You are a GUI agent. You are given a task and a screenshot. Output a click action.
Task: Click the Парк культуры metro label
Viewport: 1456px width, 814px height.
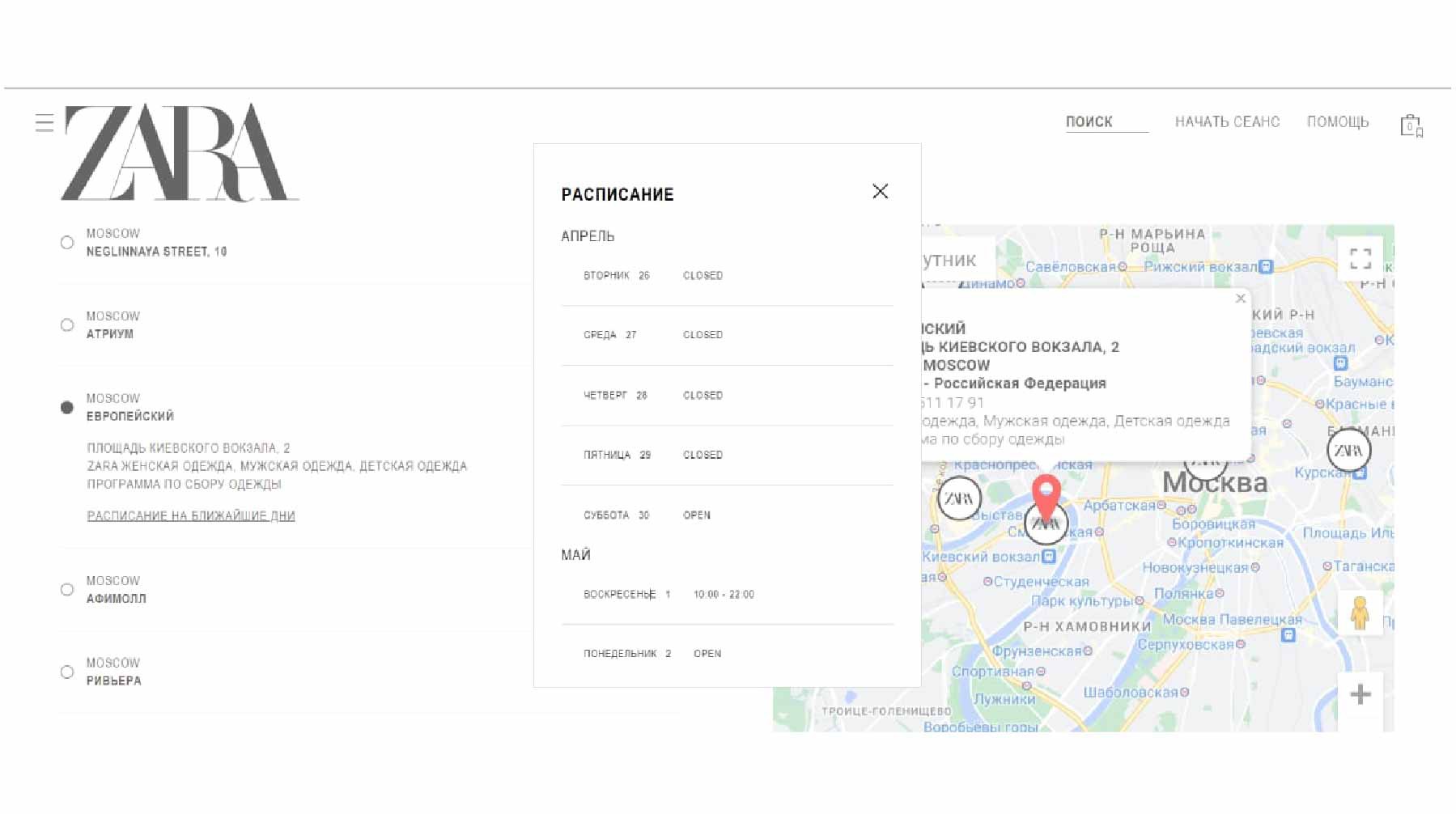pyautogui.click(x=1082, y=601)
